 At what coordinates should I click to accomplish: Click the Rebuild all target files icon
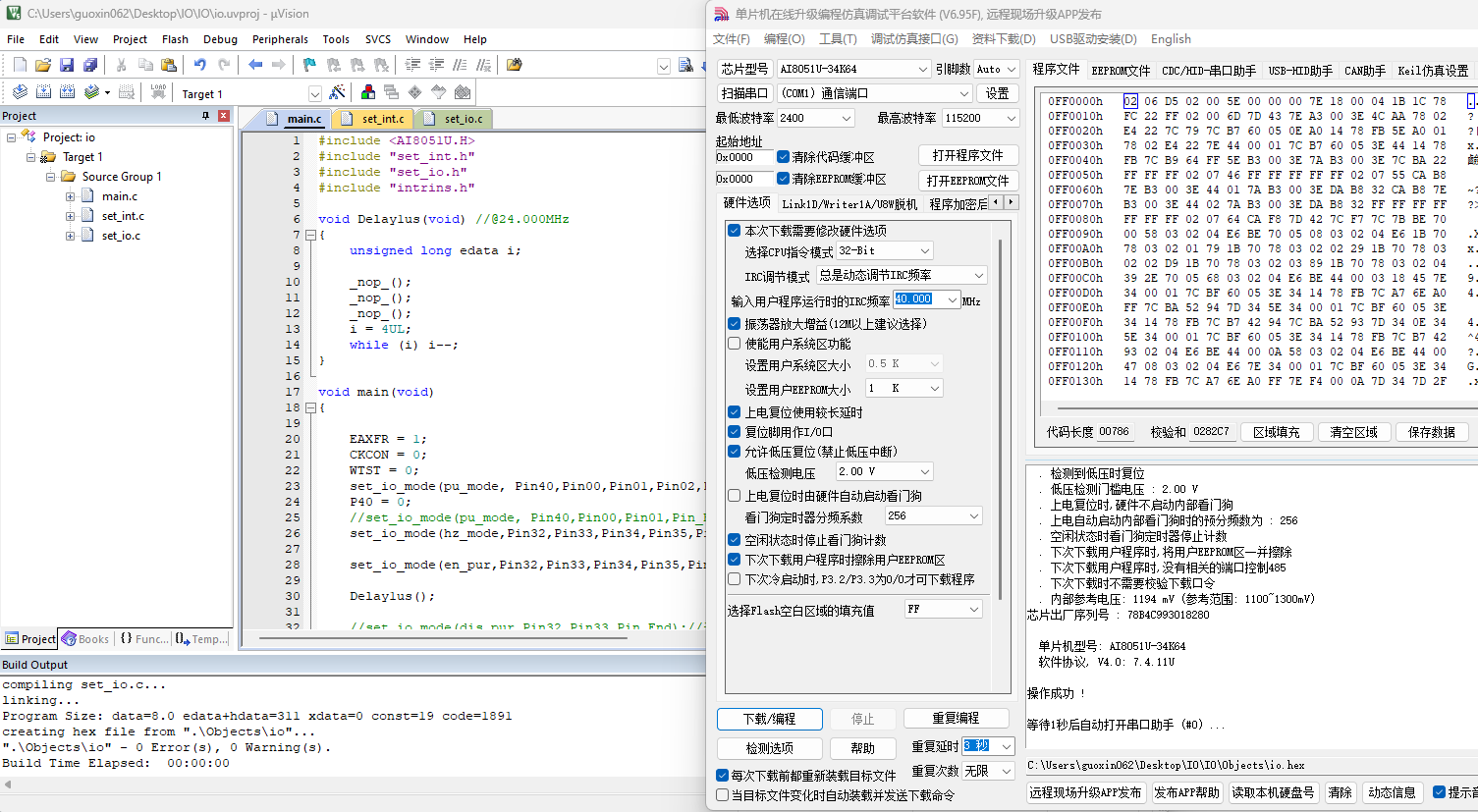coord(67,92)
